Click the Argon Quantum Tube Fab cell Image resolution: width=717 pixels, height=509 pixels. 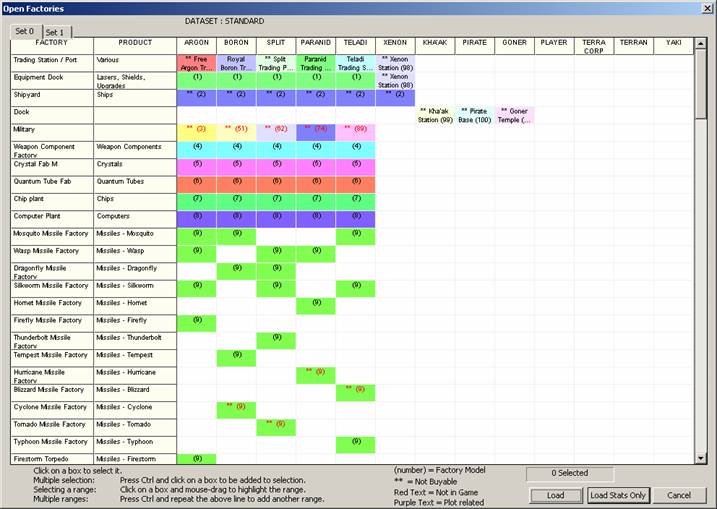(196, 183)
